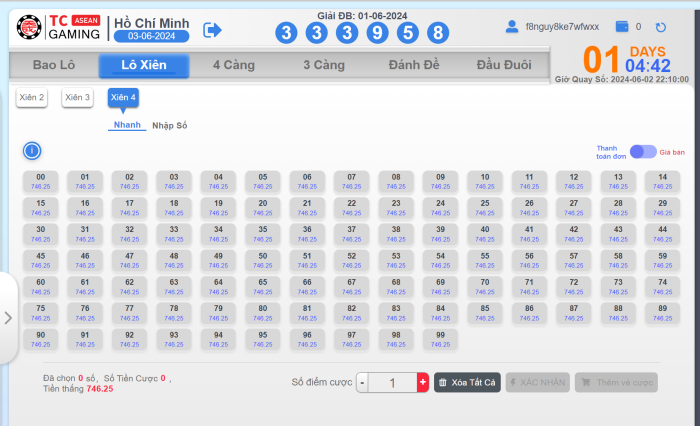700x426 pixels.
Task: Click the XÁC NHẬN button
Action: coord(538,383)
